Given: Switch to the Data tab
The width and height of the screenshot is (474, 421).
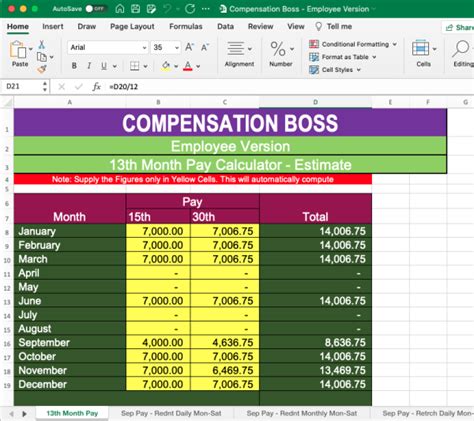Looking at the screenshot, I should pyautogui.click(x=225, y=26).
